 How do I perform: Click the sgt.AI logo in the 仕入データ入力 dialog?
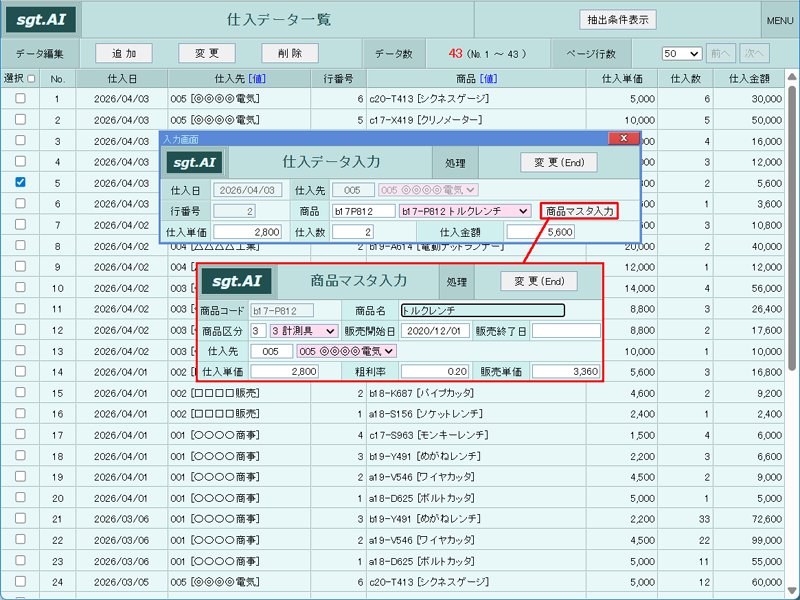click(x=194, y=163)
